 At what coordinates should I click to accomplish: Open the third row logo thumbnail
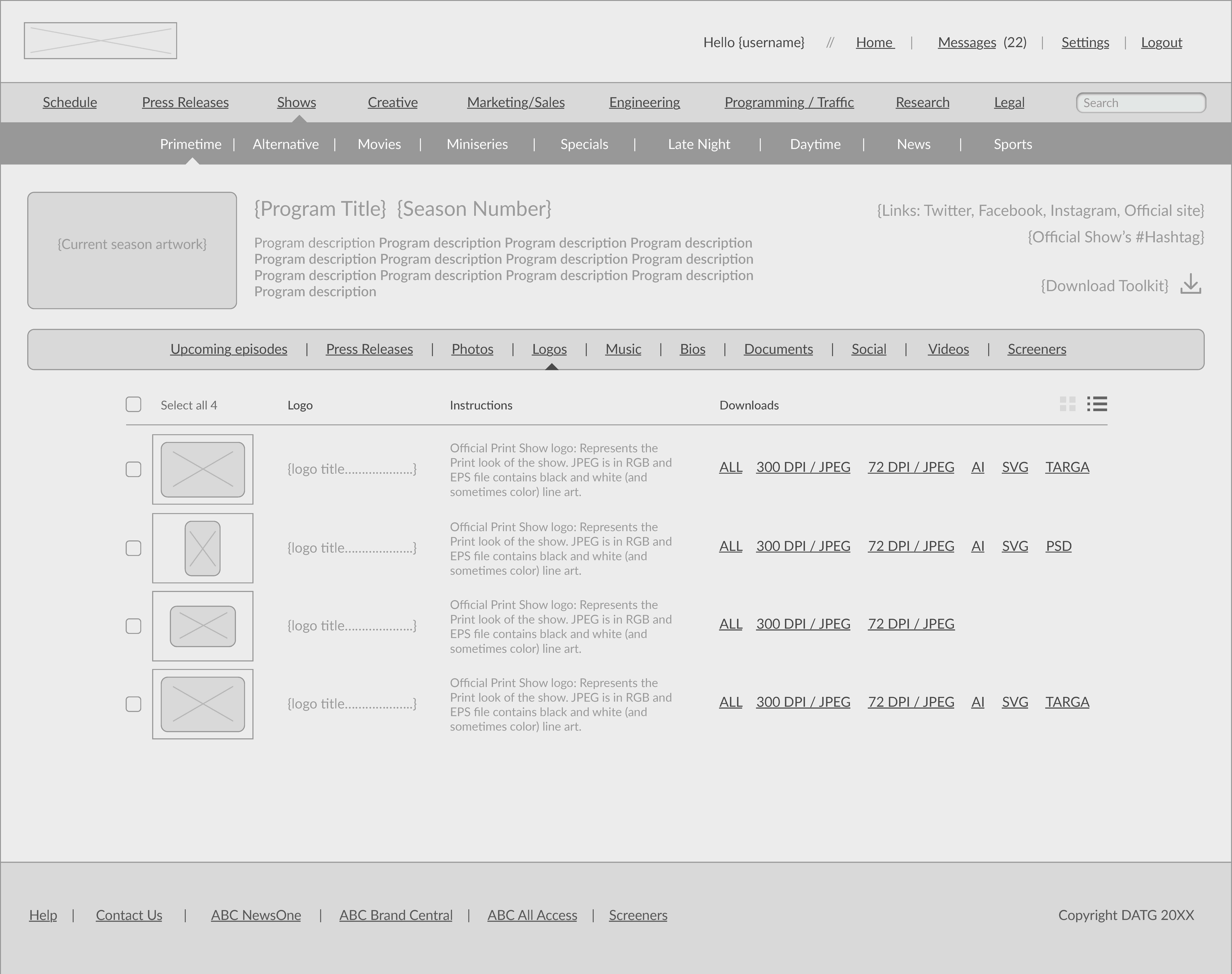pyautogui.click(x=203, y=626)
